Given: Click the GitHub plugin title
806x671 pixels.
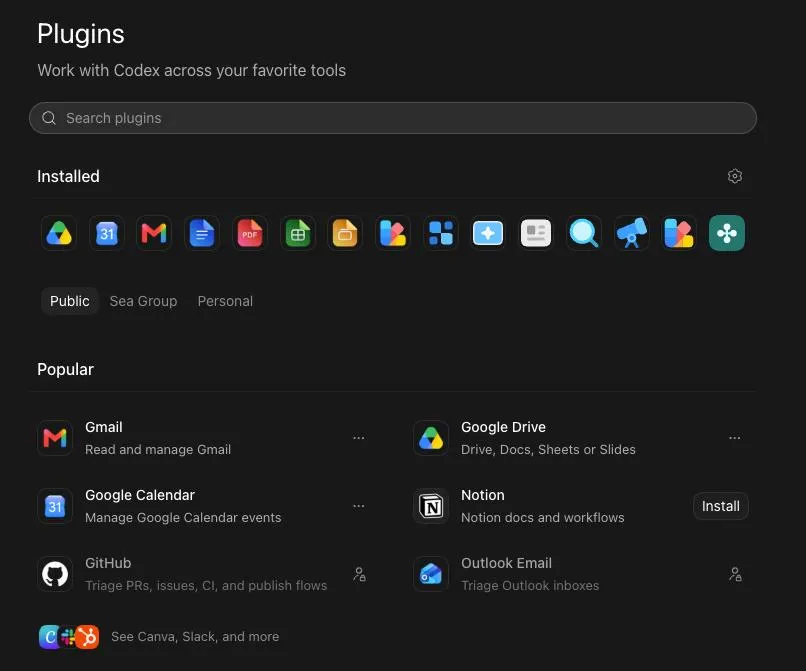Looking at the screenshot, I should 108,563.
